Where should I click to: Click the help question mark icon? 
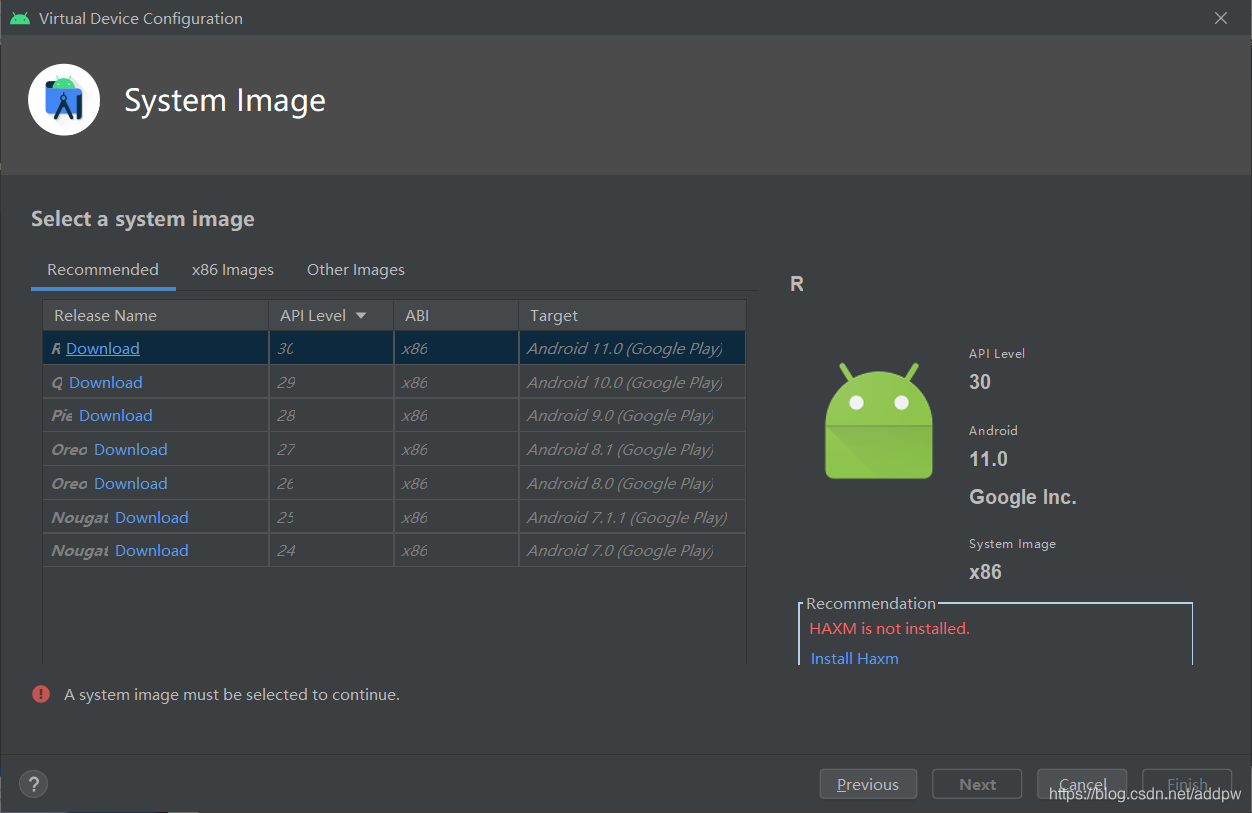pyautogui.click(x=34, y=784)
